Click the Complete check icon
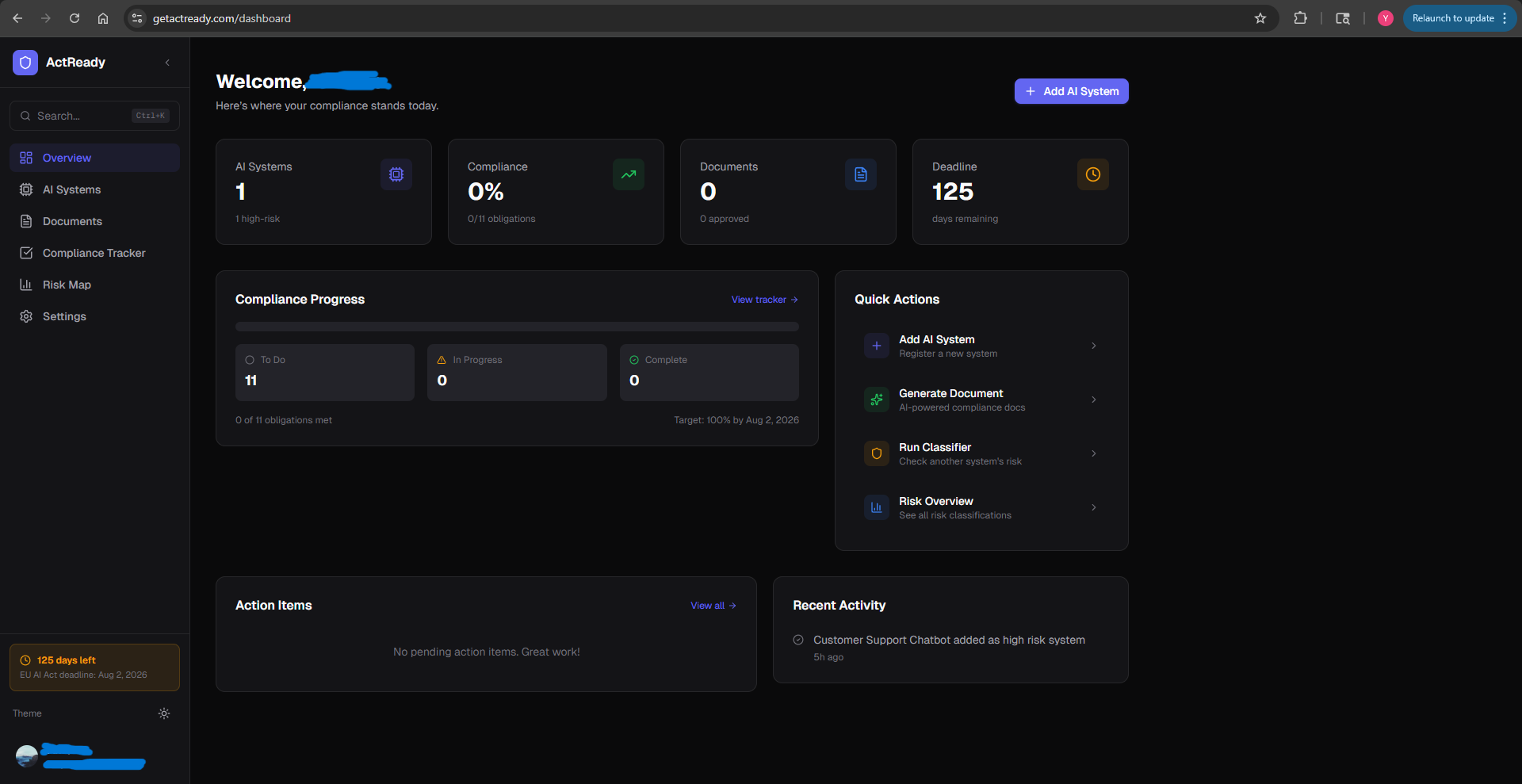 [x=634, y=360]
